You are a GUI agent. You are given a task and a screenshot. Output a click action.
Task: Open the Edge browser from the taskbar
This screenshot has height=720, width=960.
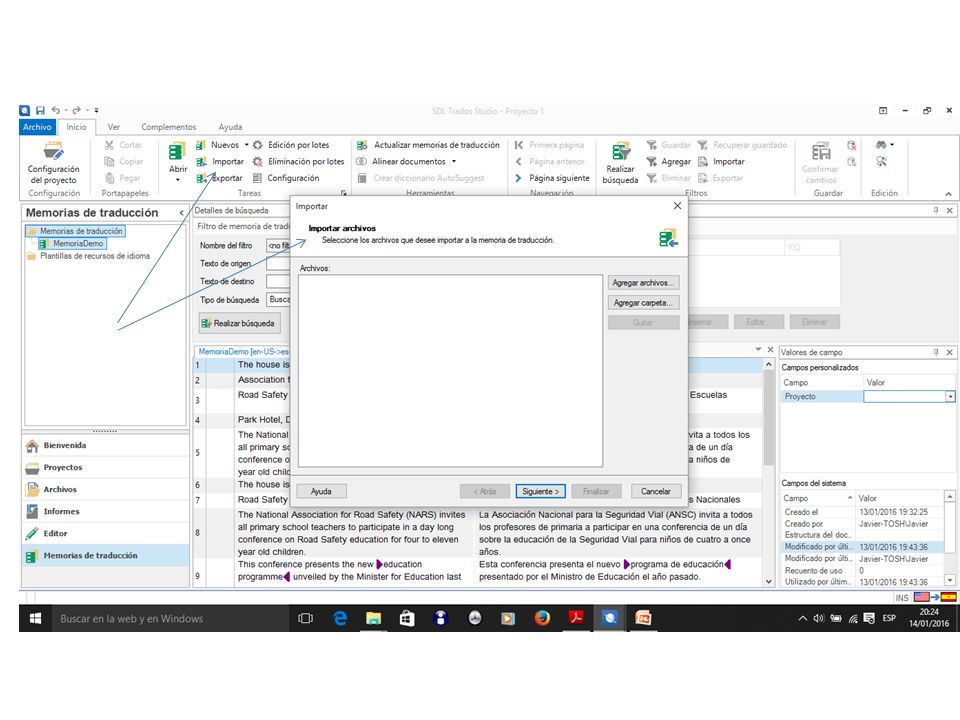(x=340, y=618)
